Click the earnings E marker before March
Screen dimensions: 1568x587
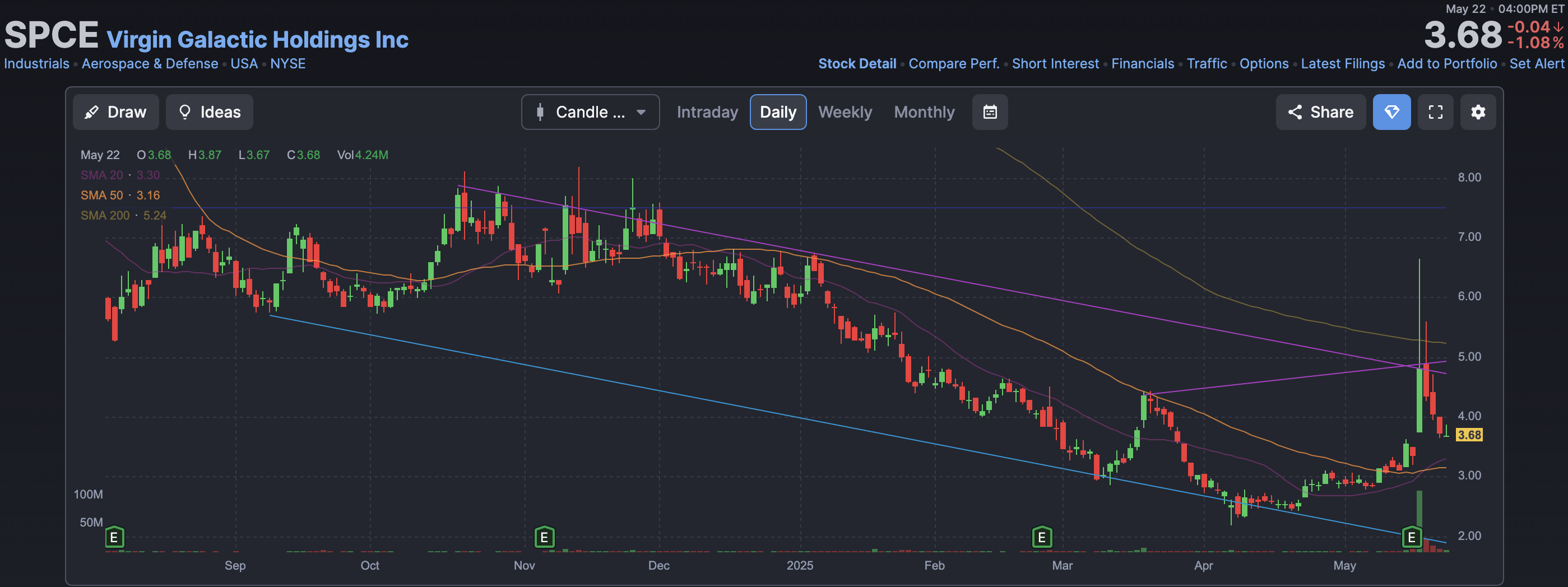coord(1042,538)
